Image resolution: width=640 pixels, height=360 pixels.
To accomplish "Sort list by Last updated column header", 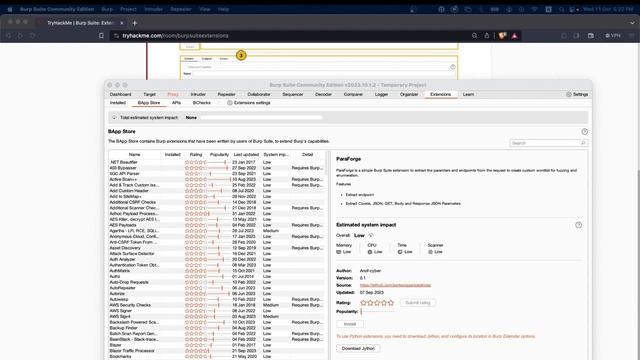I will coord(246,155).
